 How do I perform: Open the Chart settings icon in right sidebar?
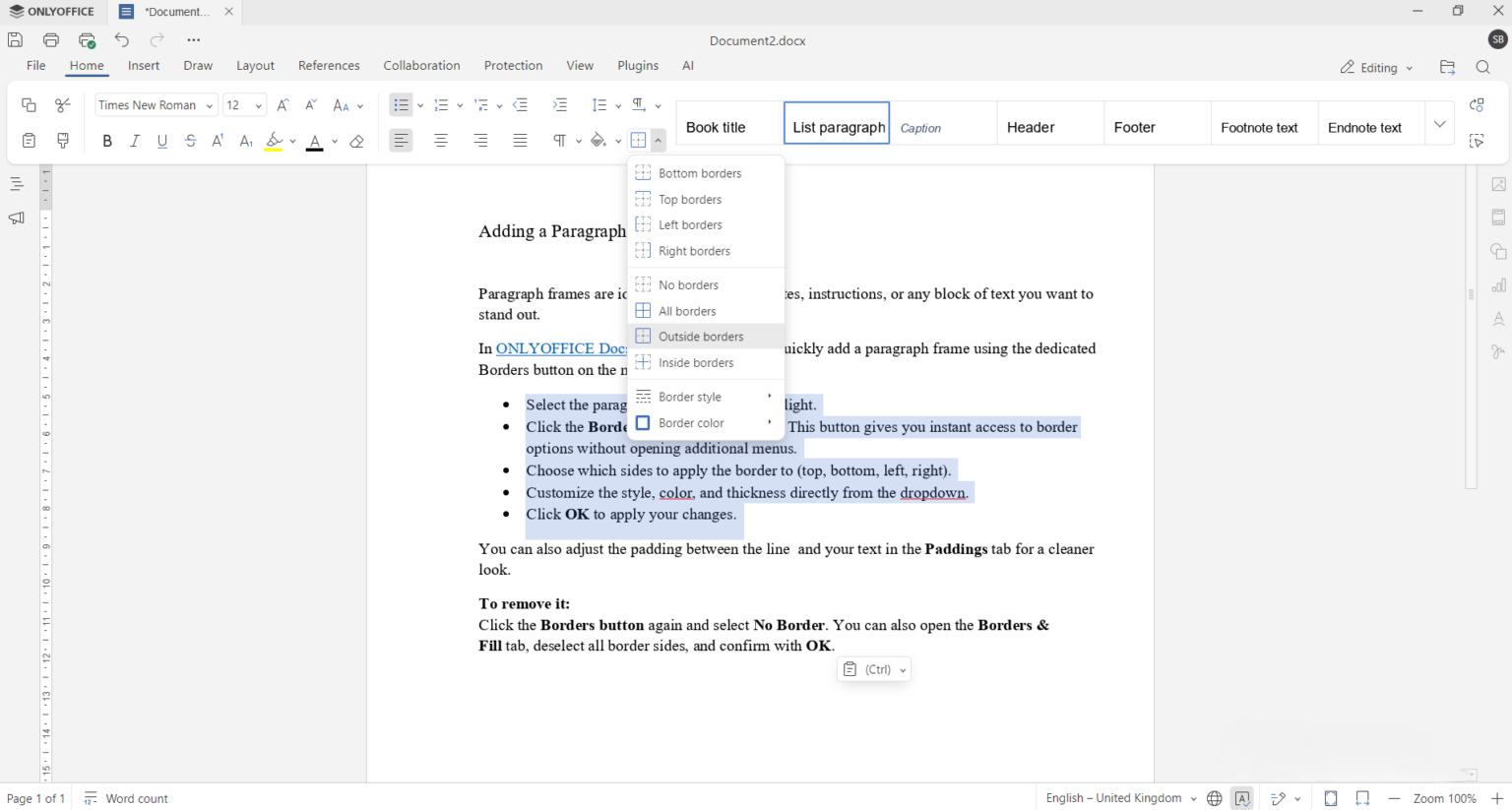point(1498,284)
